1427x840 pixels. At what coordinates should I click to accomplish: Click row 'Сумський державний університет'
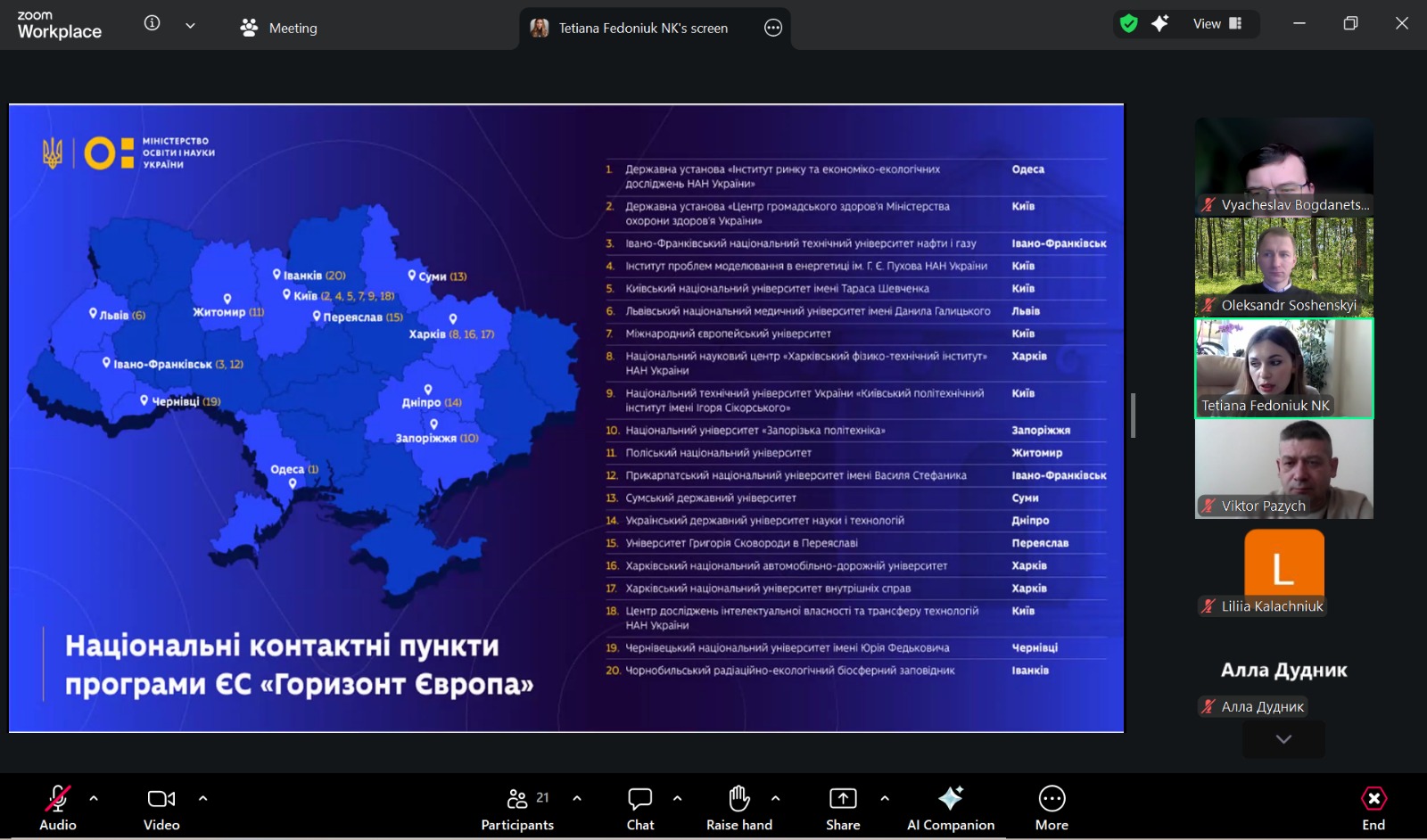856,498
